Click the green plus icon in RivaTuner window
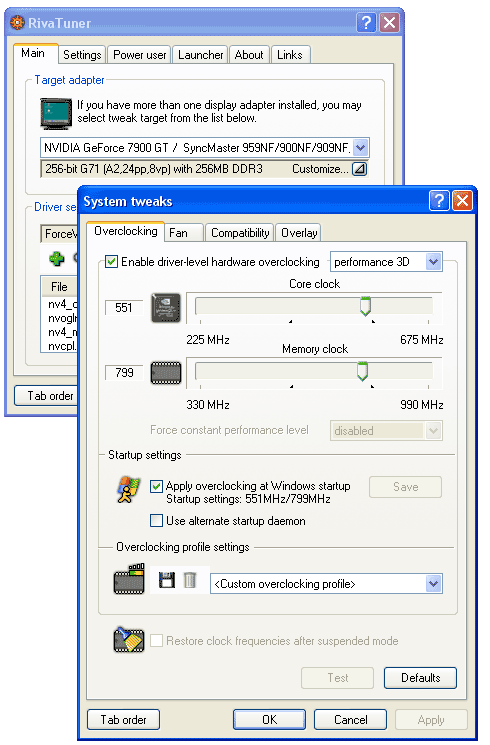490x745 pixels. point(57,259)
